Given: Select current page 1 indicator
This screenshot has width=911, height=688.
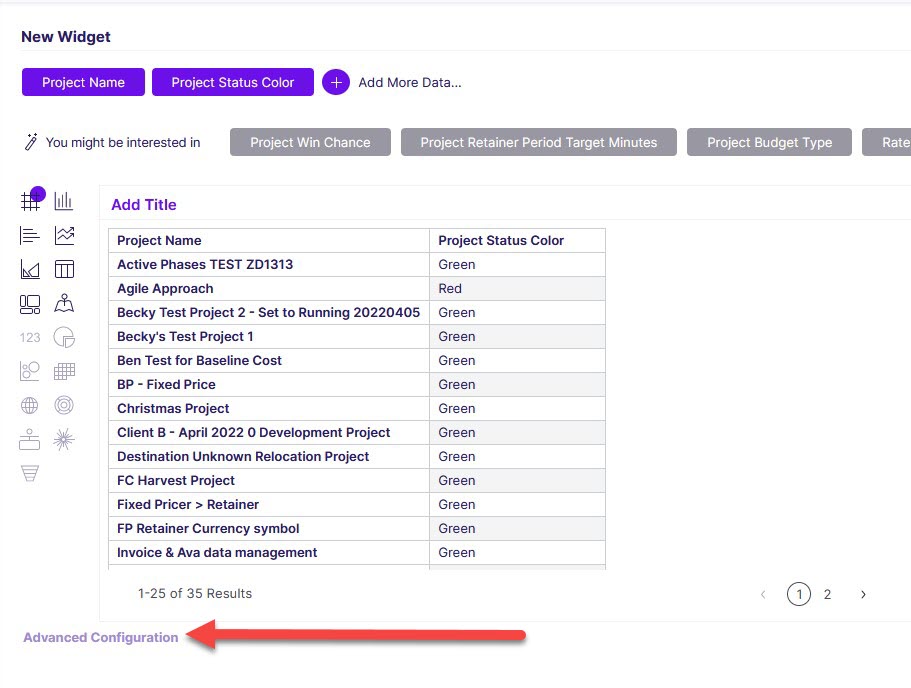Looking at the screenshot, I should click(x=799, y=594).
